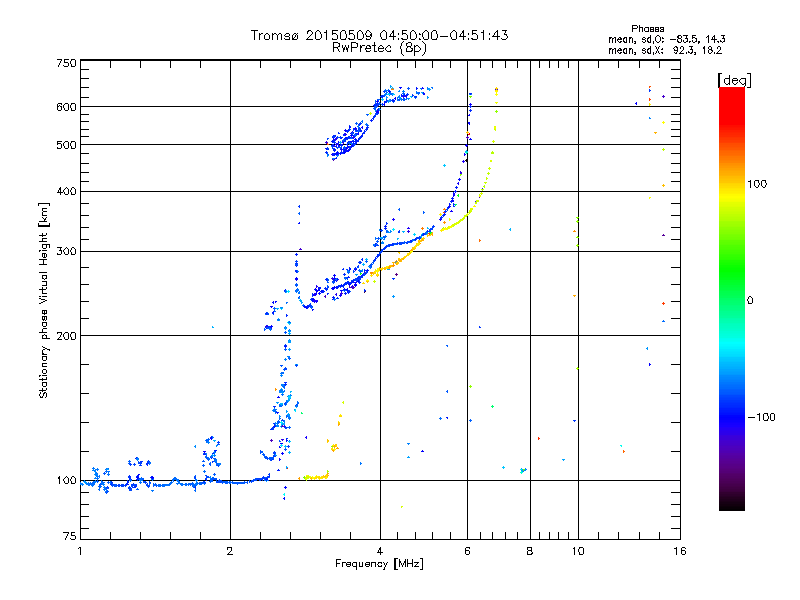Click the 'Phases' header text
Image resolution: width=800 pixels, height=600 pixels.
(647, 29)
